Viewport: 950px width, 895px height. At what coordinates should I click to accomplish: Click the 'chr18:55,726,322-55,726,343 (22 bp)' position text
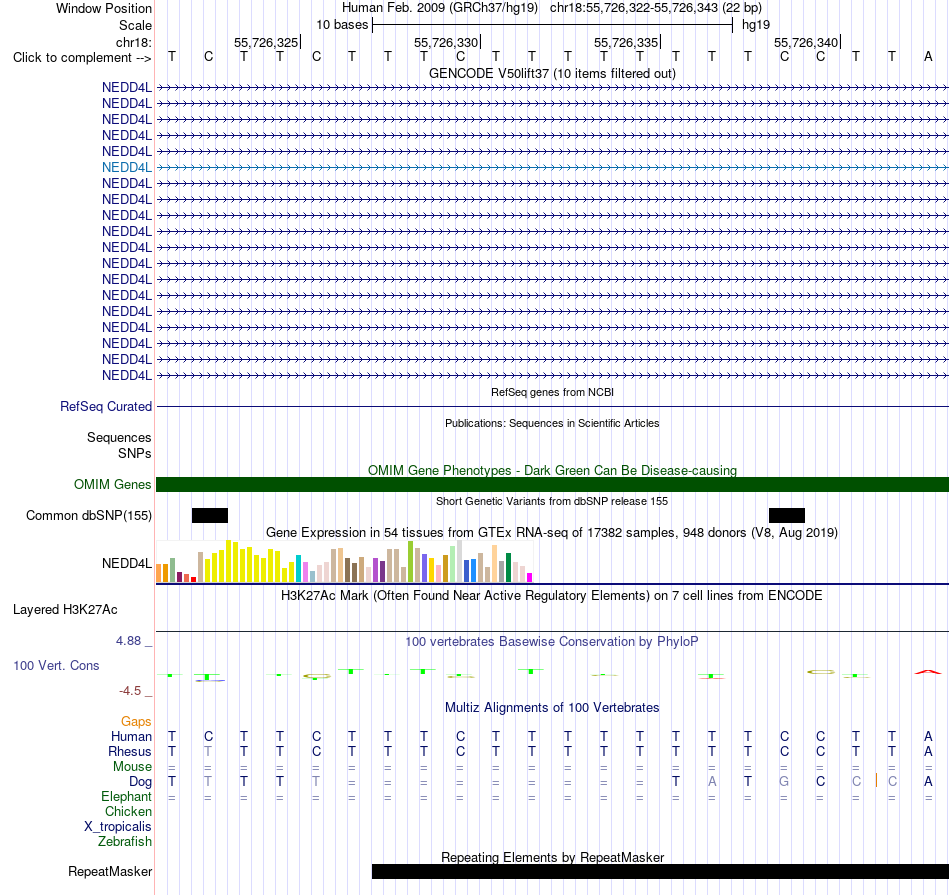656,8
